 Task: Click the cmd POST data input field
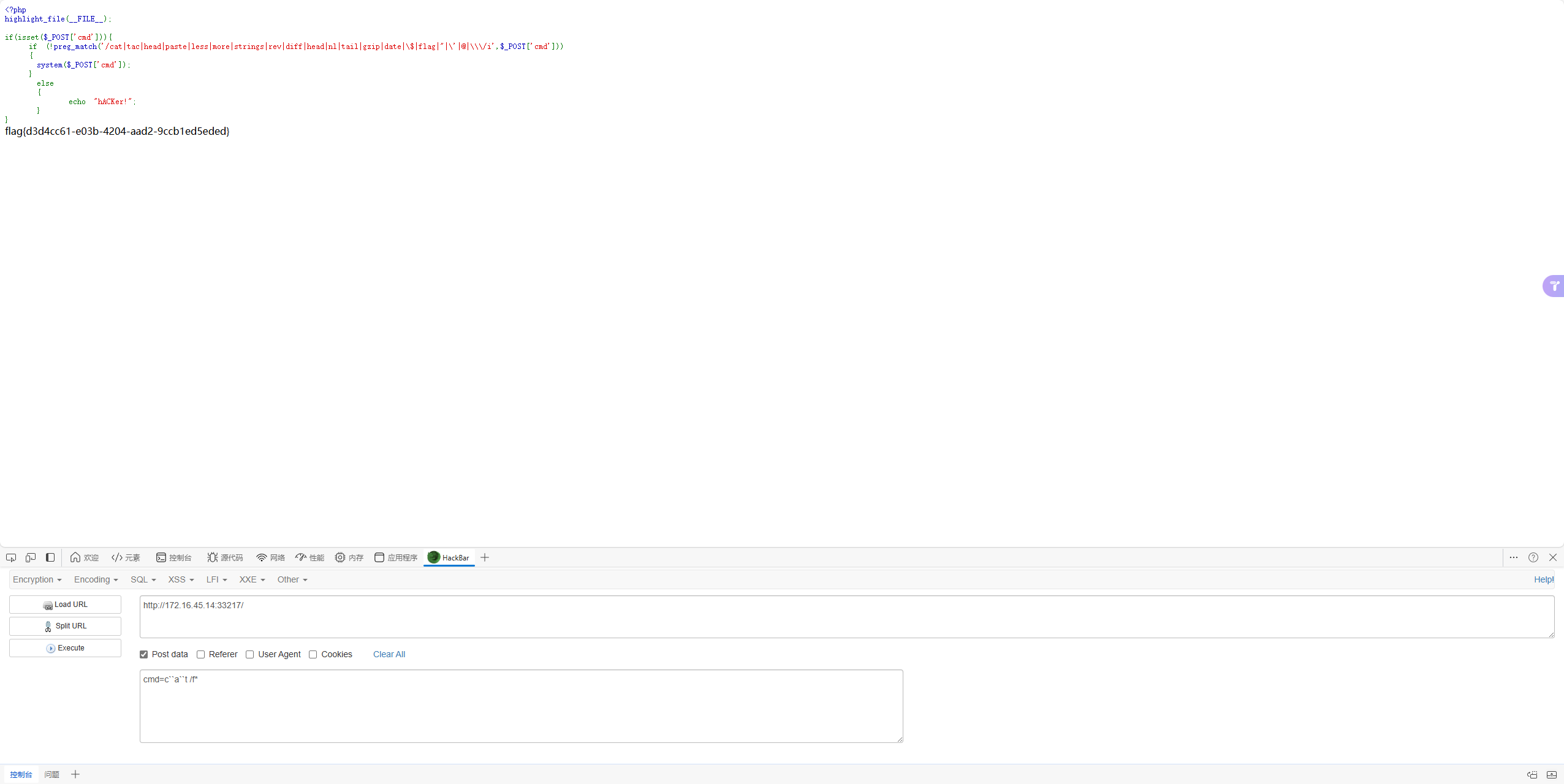(x=522, y=705)
